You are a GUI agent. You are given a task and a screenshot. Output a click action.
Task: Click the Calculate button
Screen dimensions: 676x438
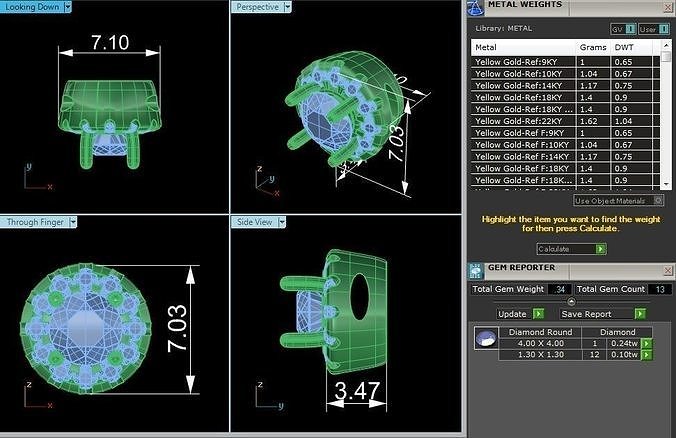click(x=571, y=249)
